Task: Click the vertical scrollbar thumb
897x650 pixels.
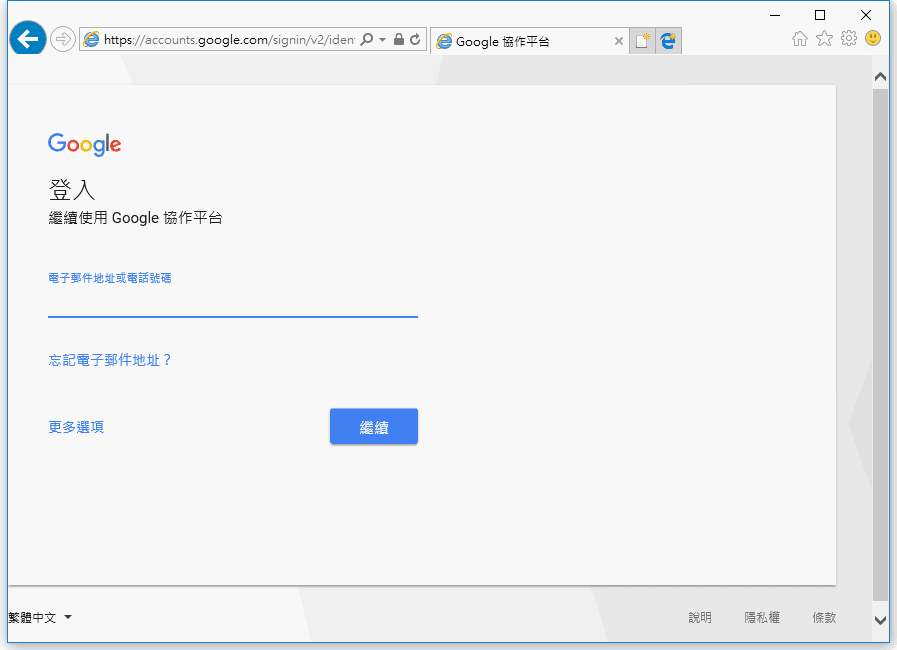Action: [881, 345]
